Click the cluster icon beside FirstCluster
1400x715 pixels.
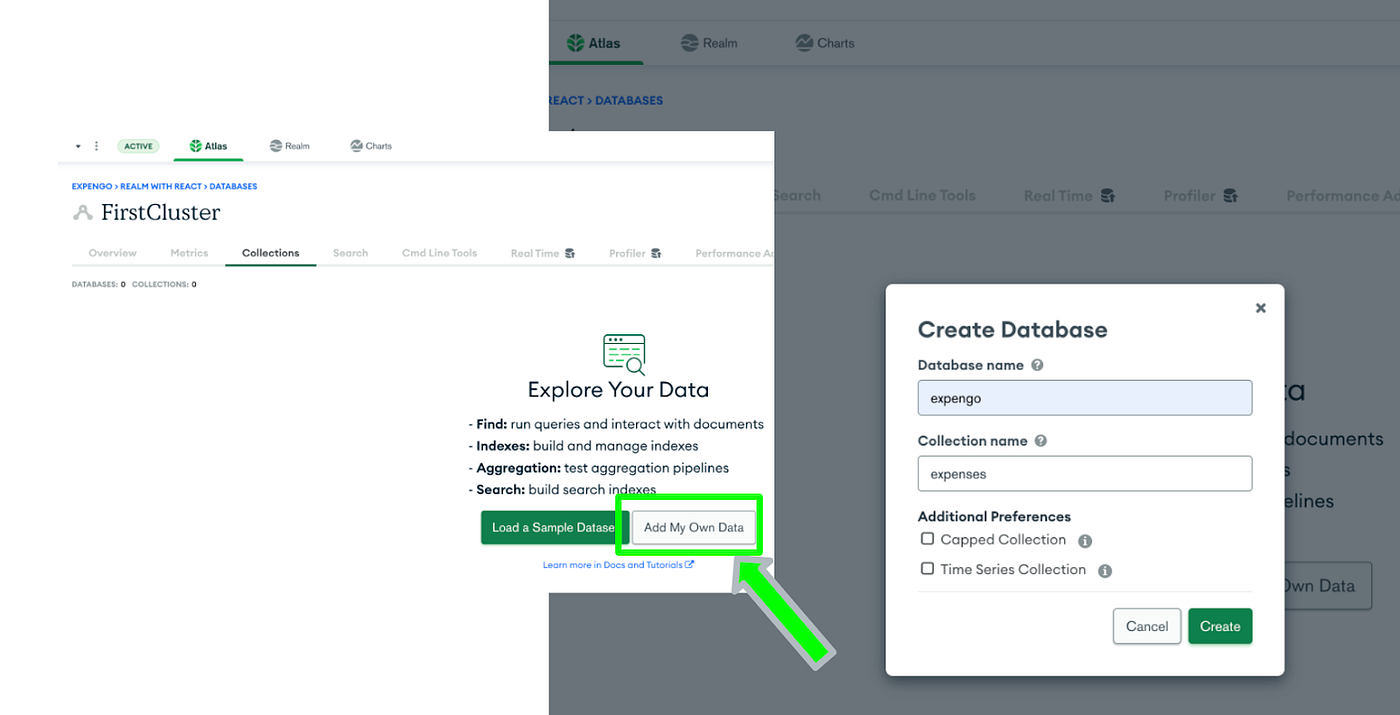[81, 212]
